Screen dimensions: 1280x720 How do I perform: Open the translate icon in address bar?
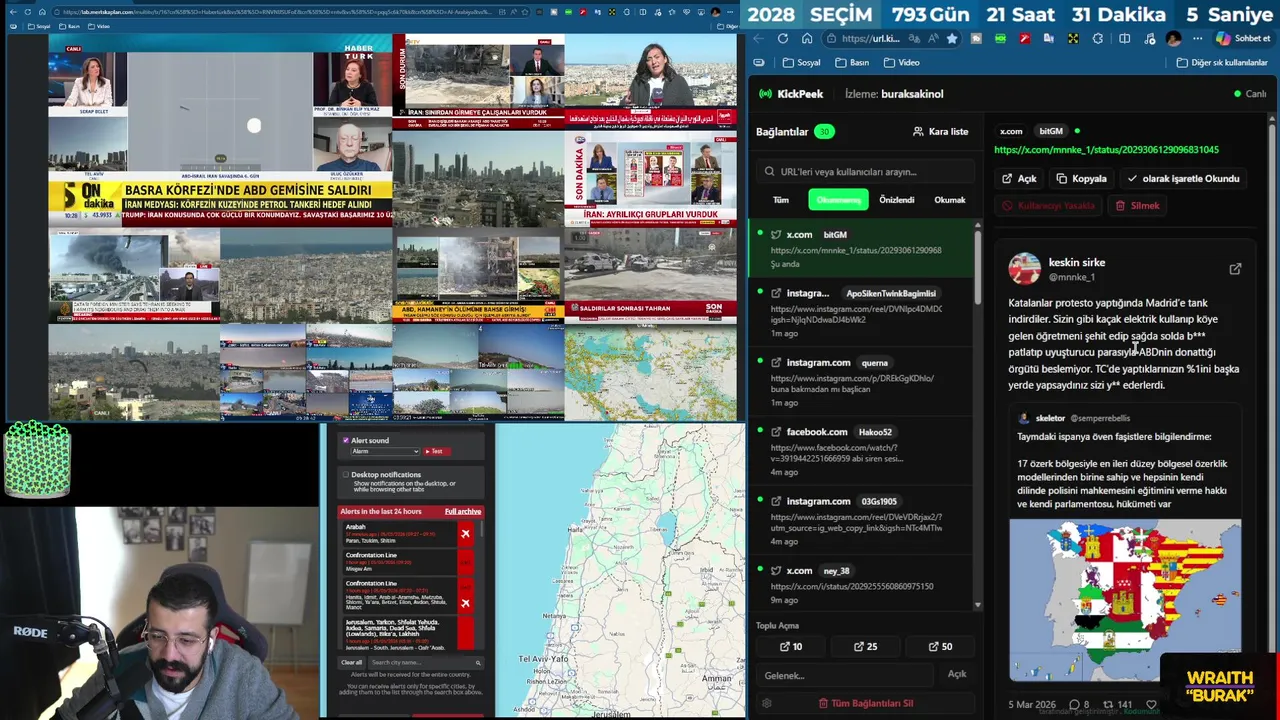[914, 38]
